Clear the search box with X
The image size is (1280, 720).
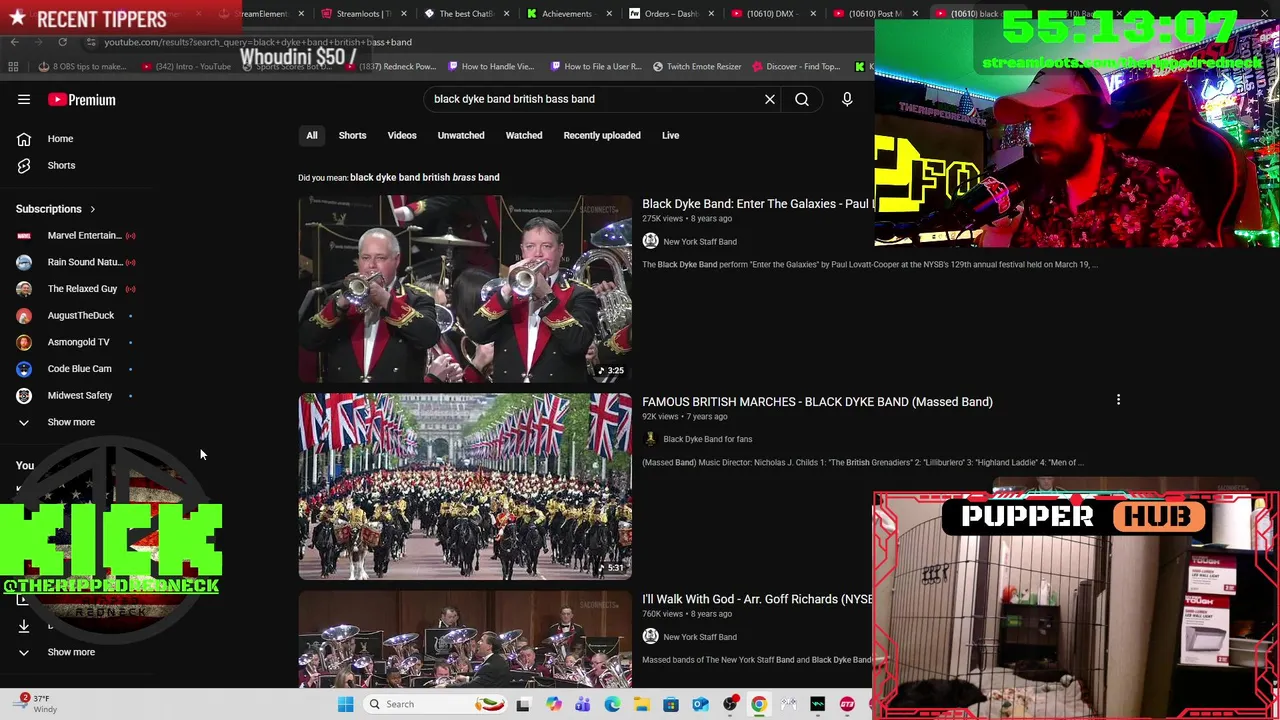pyautogui.click(x=770, y=99)
